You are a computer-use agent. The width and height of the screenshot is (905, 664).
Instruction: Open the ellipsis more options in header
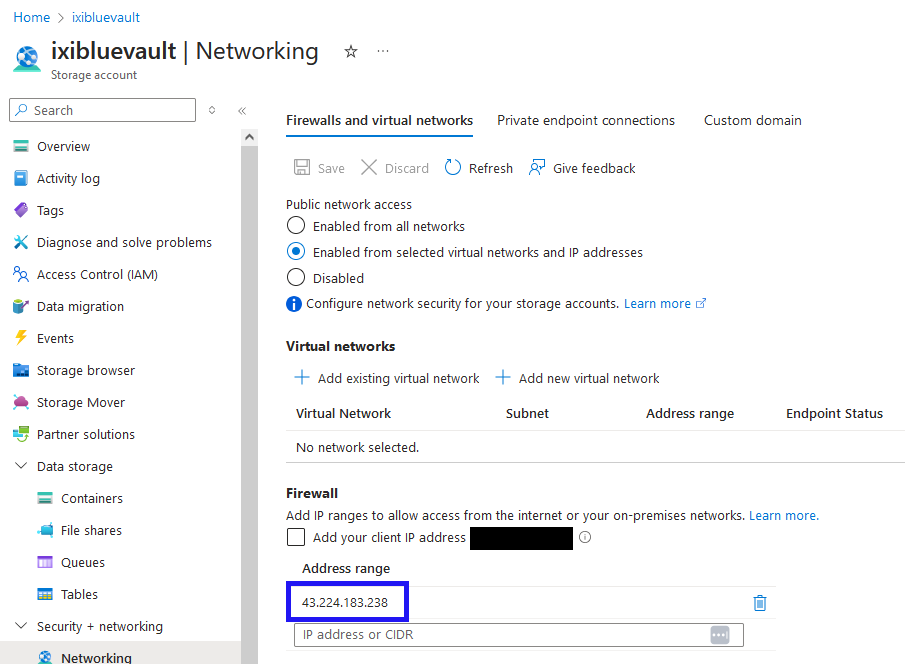click(x=383, y=51)
